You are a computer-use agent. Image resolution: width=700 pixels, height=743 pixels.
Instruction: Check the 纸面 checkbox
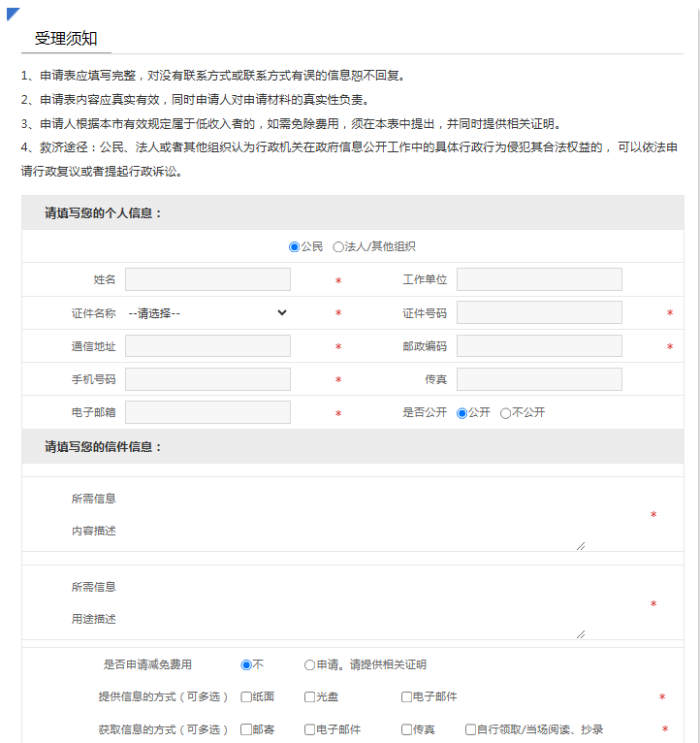point(246,697)
